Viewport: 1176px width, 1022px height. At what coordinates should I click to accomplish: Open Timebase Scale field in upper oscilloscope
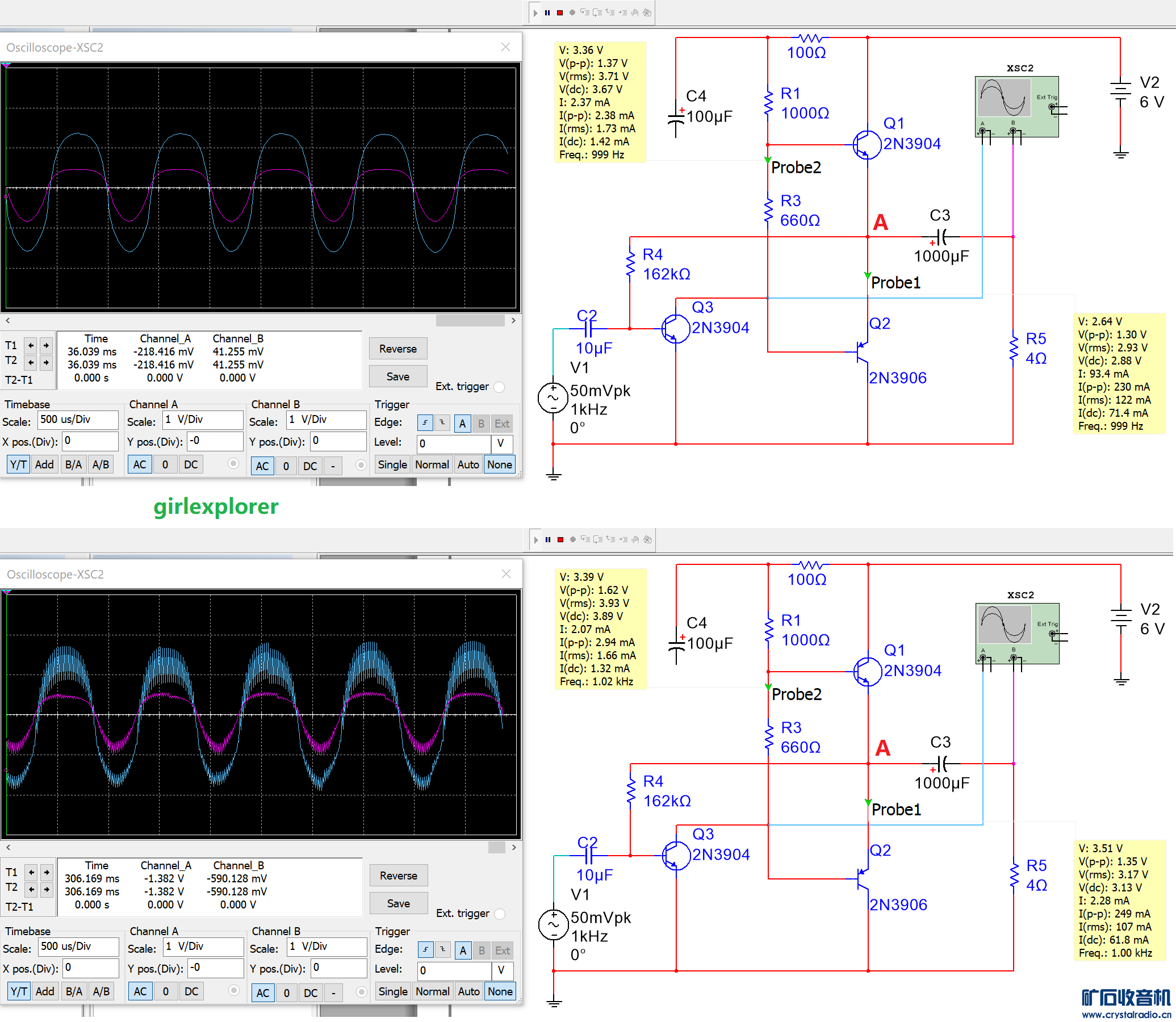click(x=78, y=420)
